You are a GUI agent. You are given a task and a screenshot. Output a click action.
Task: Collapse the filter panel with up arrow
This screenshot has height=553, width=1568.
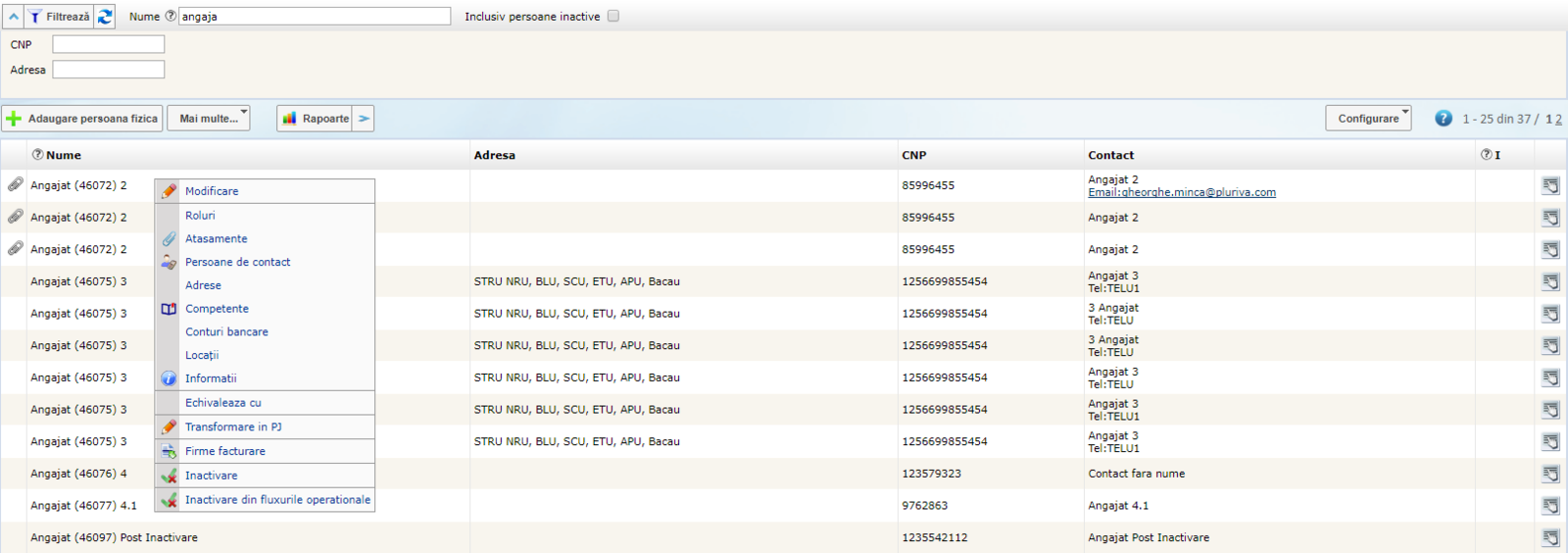point(14,17)
